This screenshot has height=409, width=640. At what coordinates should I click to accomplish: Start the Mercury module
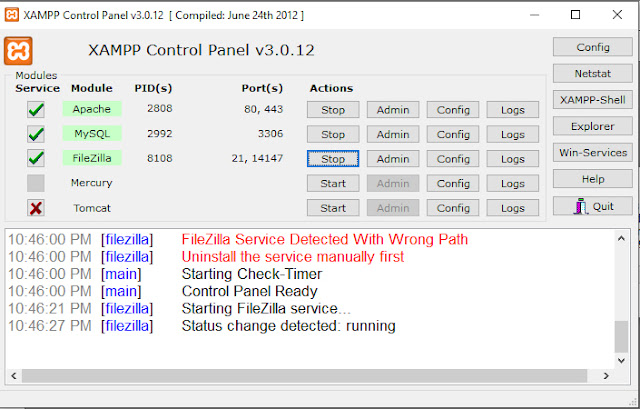point(333,183)
